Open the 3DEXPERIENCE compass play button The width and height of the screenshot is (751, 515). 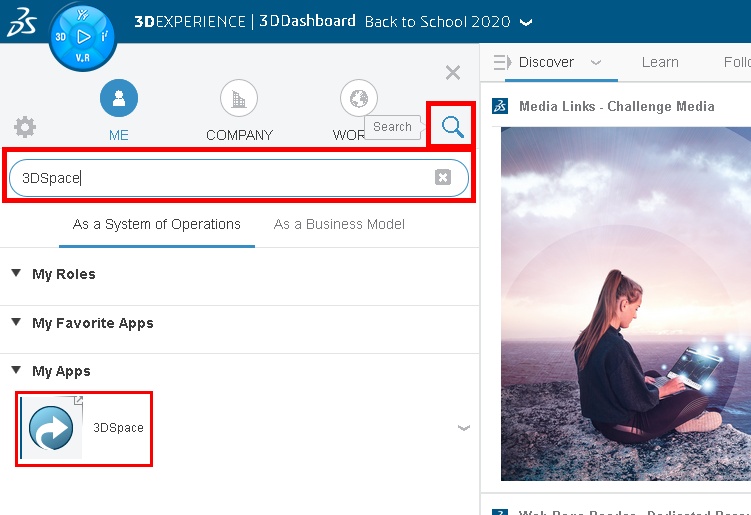point(83,36)
